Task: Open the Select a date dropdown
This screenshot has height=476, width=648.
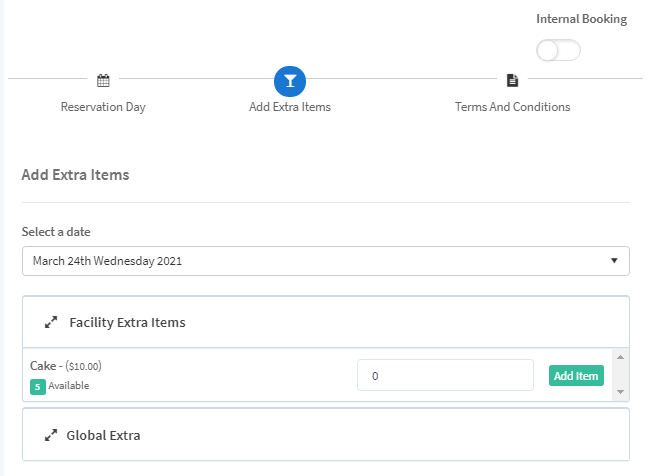Action: (325, 261)
